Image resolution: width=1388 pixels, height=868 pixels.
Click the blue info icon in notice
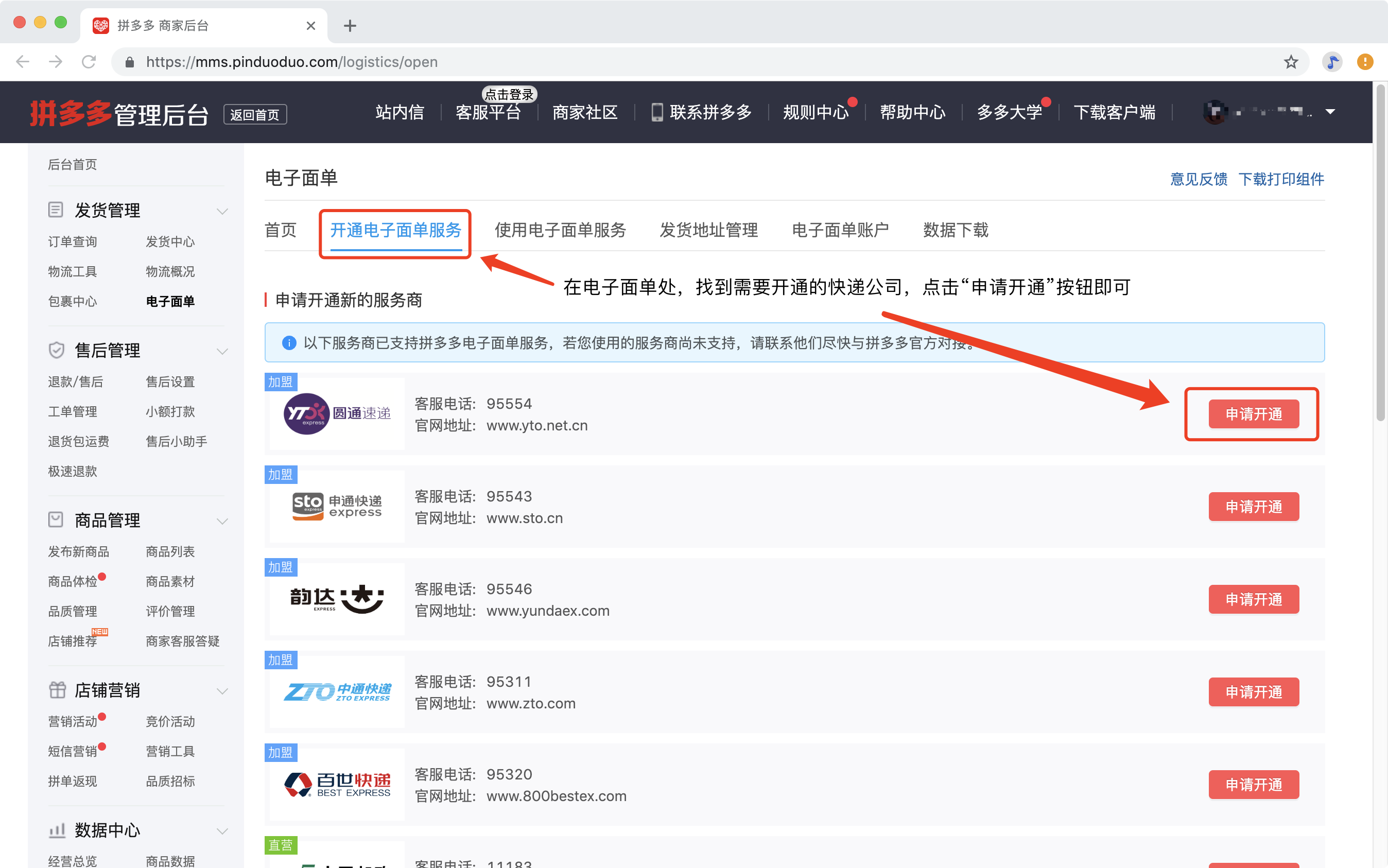[x=289, y=343]
